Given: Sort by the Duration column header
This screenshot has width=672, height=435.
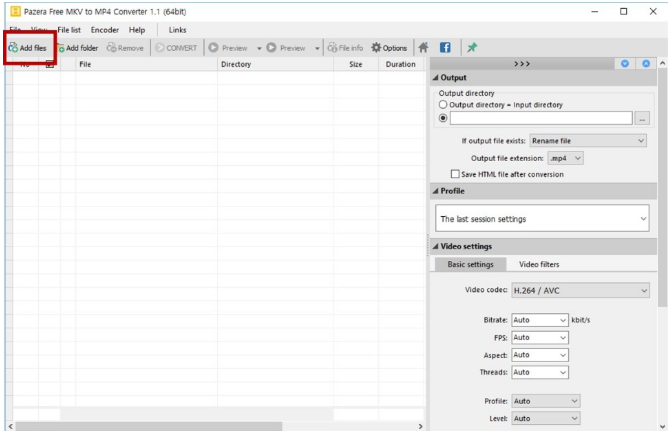Looking at the screenshot, I should coord(401,64).
